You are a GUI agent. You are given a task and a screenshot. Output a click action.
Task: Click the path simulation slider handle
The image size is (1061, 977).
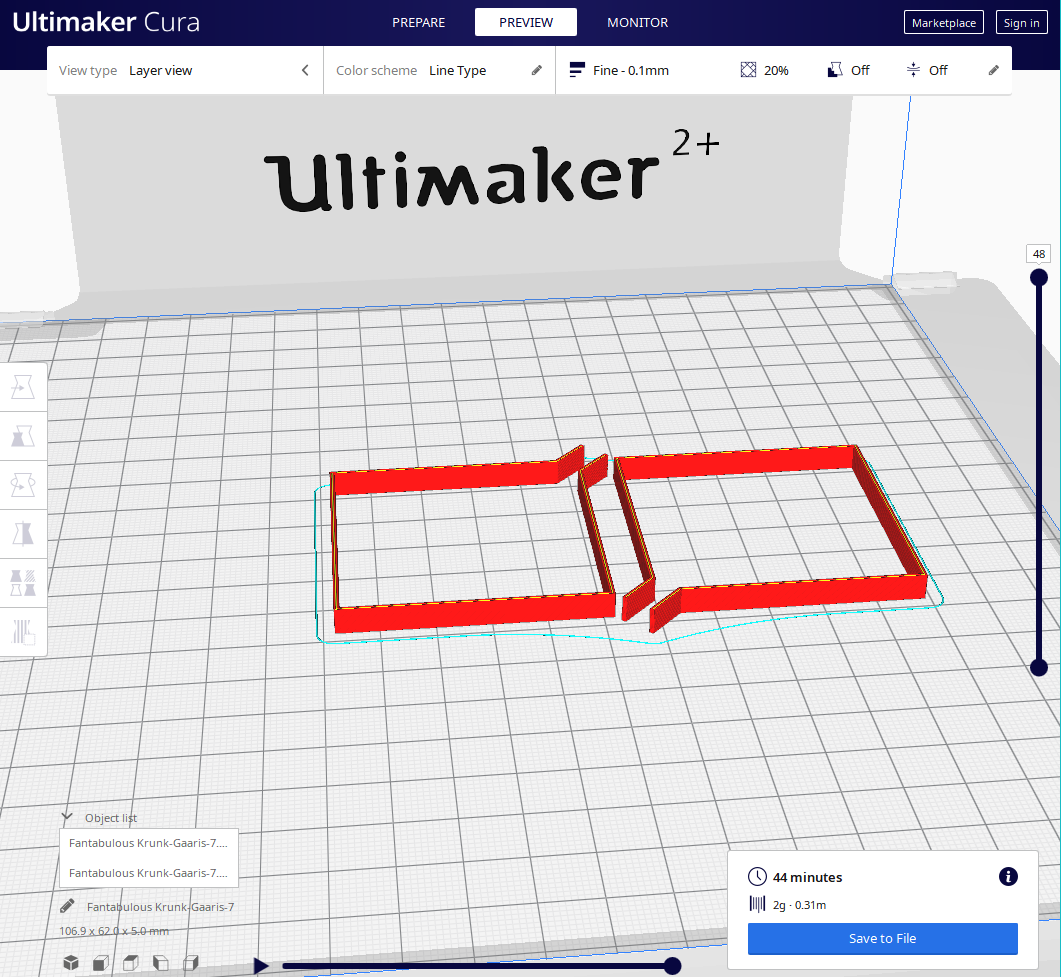672,965
